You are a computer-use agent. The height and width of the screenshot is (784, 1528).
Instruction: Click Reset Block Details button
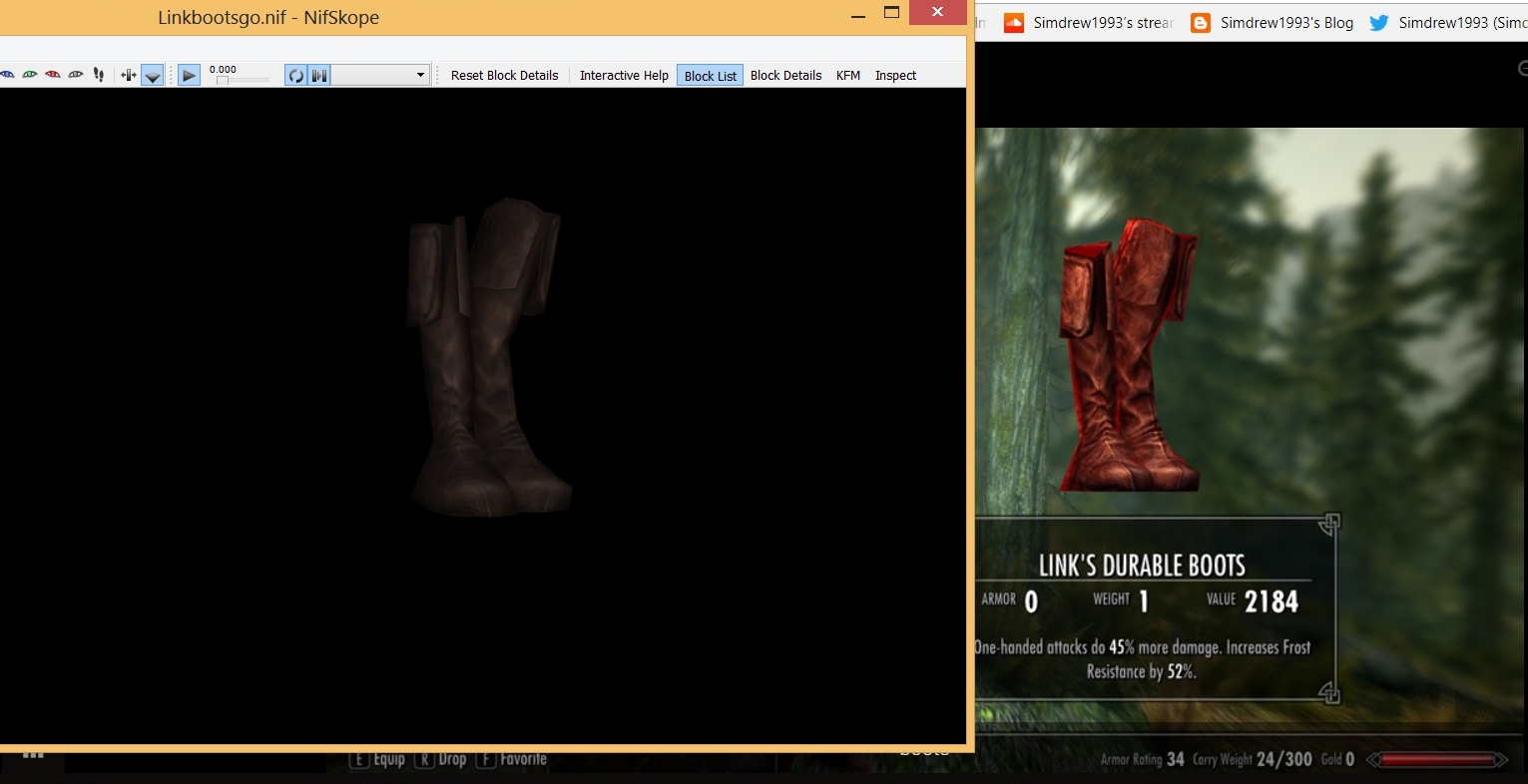point(504,75)
